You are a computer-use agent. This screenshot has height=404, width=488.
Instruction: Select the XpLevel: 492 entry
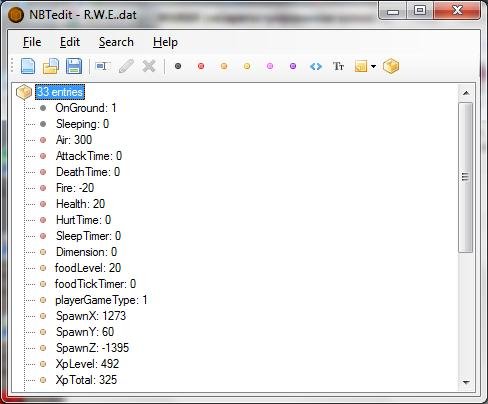pyautogui.click(x=87, y=364)
